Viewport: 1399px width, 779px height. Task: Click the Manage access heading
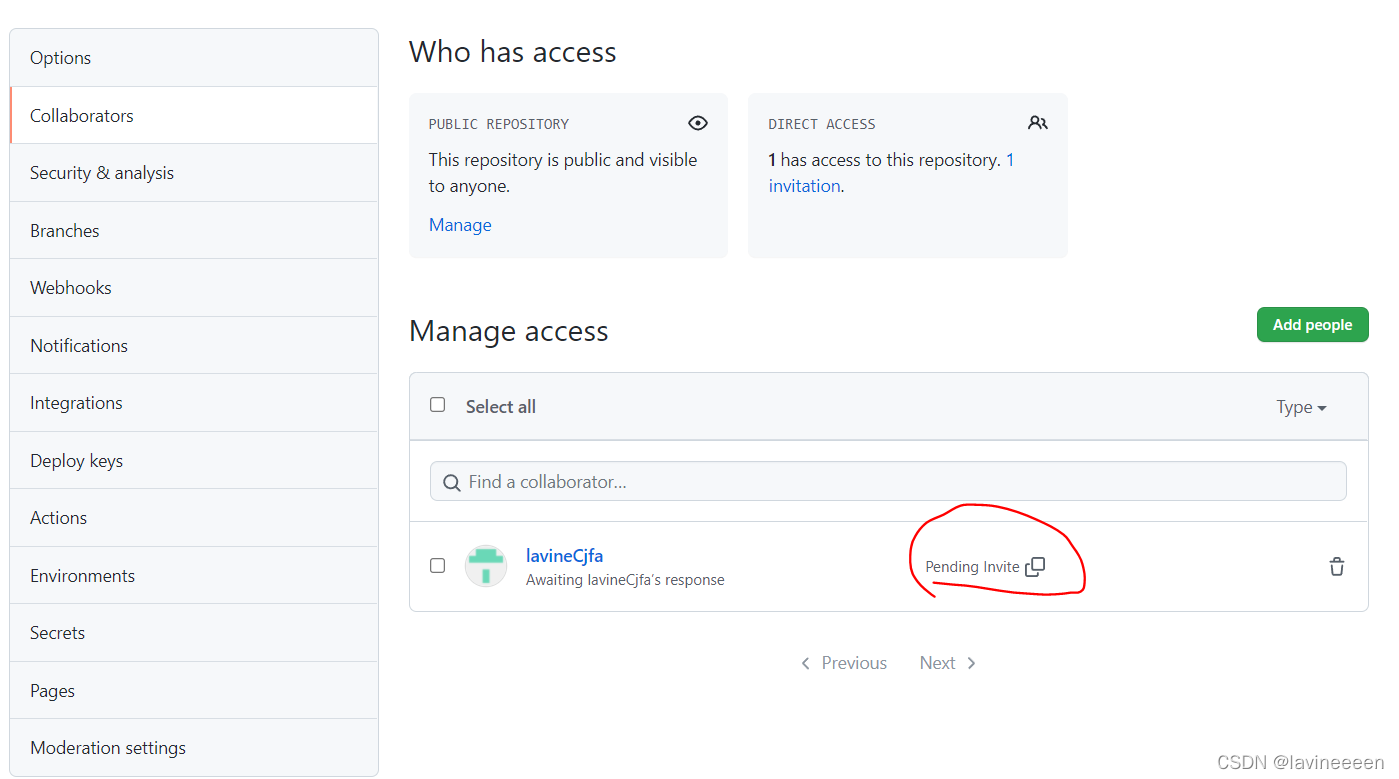pos(509,331)
